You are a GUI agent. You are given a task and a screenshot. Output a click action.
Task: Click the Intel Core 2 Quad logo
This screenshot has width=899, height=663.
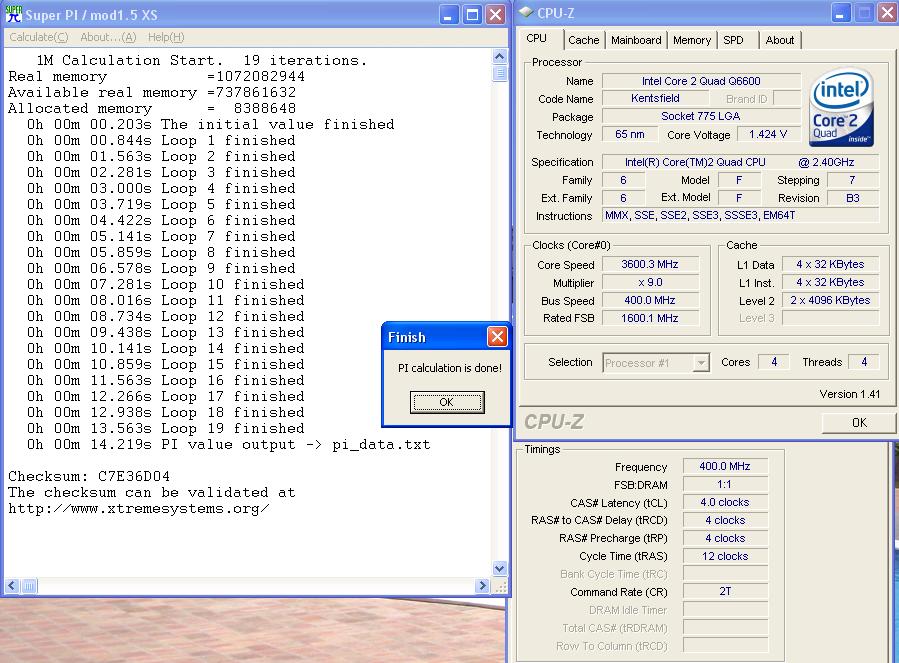click(841, 108)
